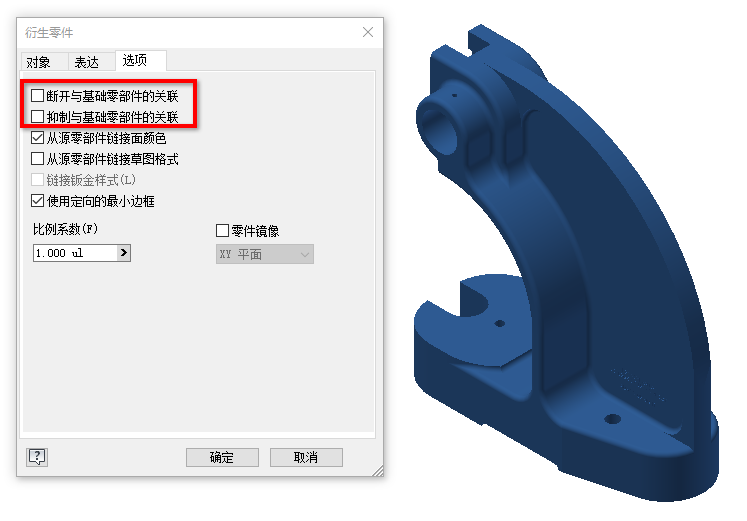747x521 pixels.
Task: Click the 确定 button
Action: click(222, 458)
